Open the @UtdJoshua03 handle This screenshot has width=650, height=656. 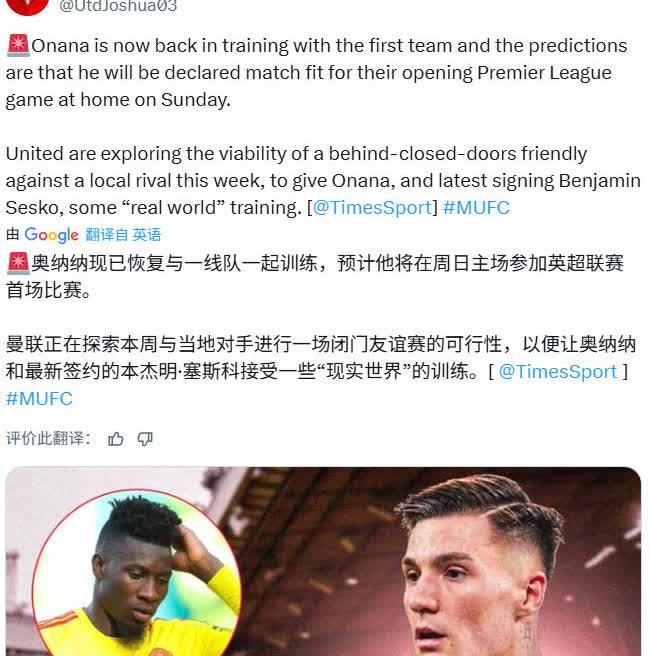[118, 6]
